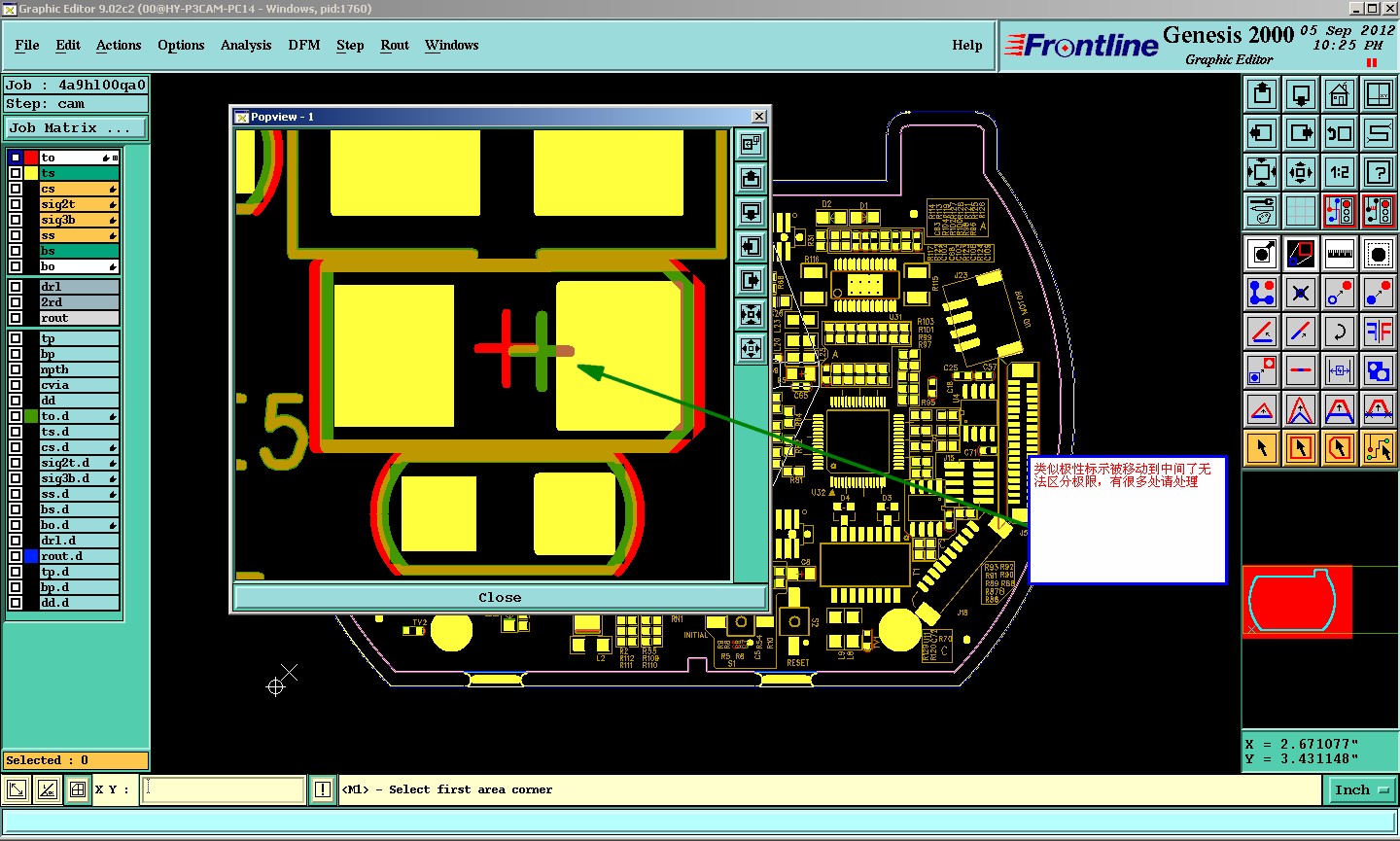This screenshot has height=841, width=1400.
Task: Click the pan left view icon
Action: [x=1262, y=133]
